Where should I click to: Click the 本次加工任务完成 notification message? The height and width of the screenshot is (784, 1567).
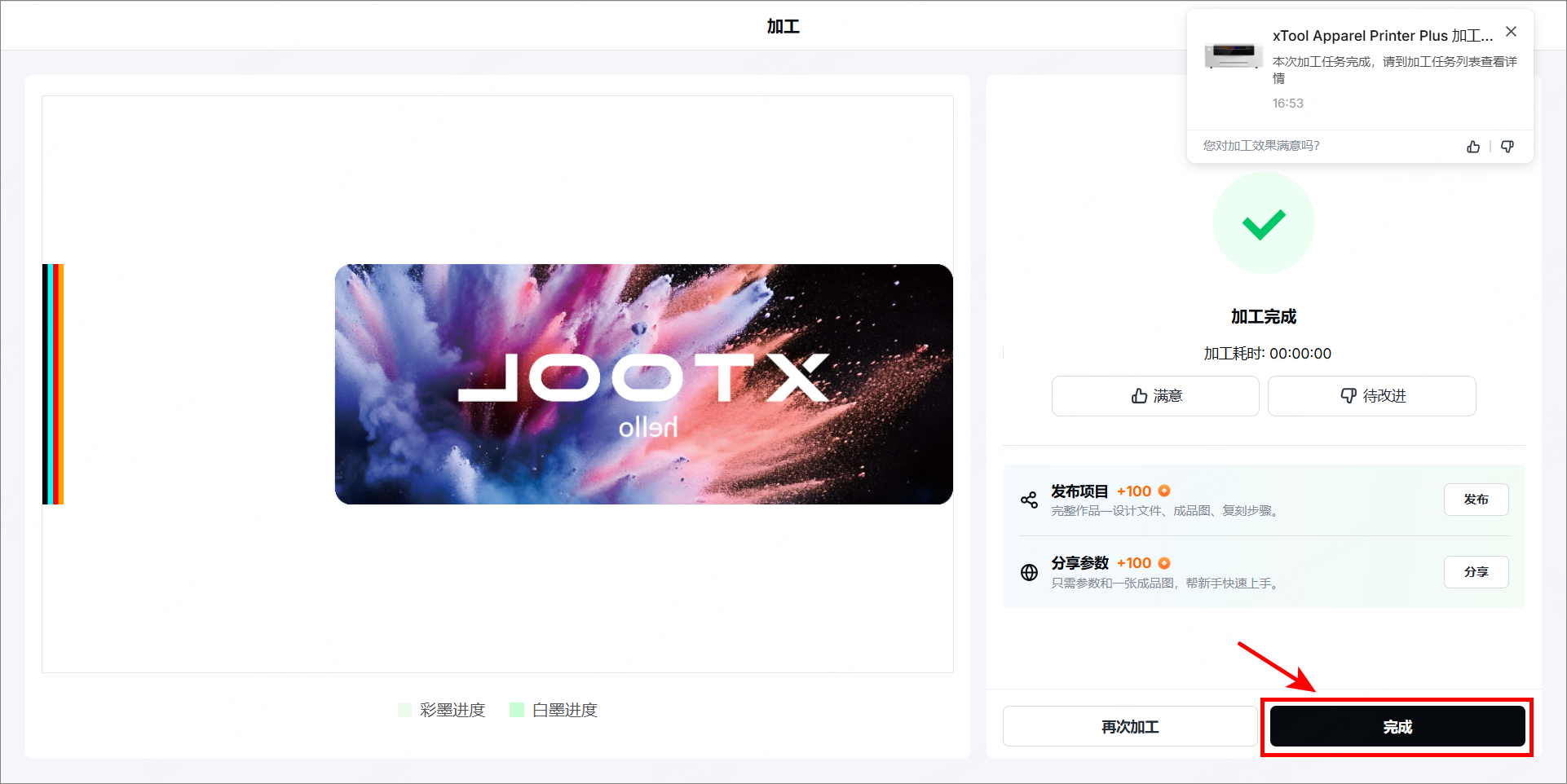point(1395,70)
